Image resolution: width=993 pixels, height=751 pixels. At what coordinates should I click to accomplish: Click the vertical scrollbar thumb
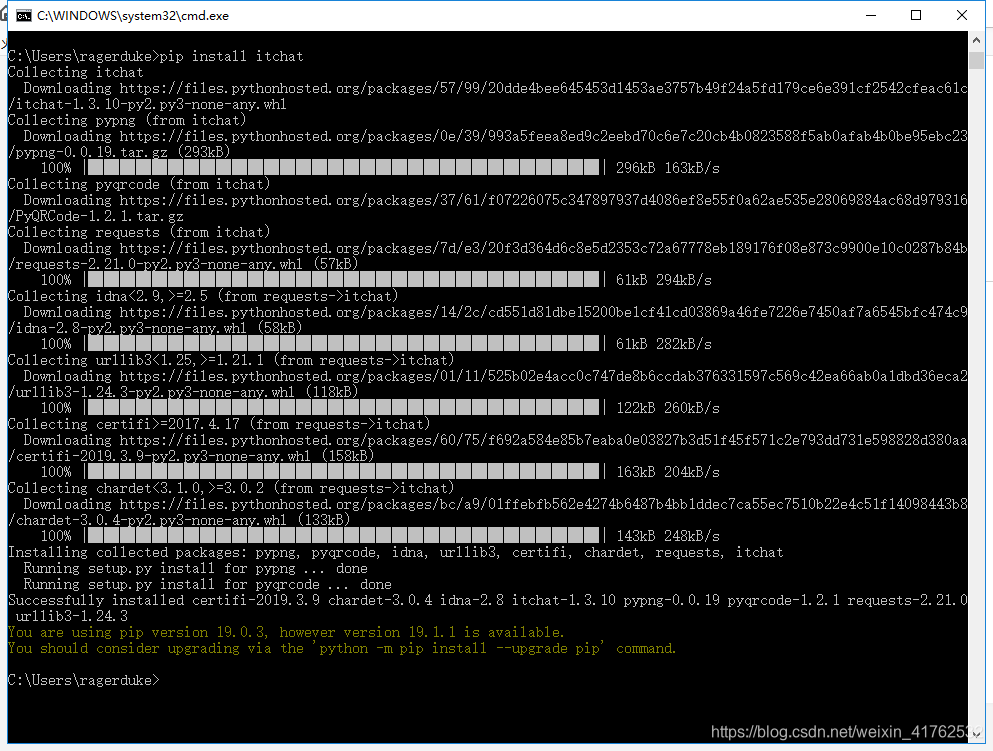point(976,61)
